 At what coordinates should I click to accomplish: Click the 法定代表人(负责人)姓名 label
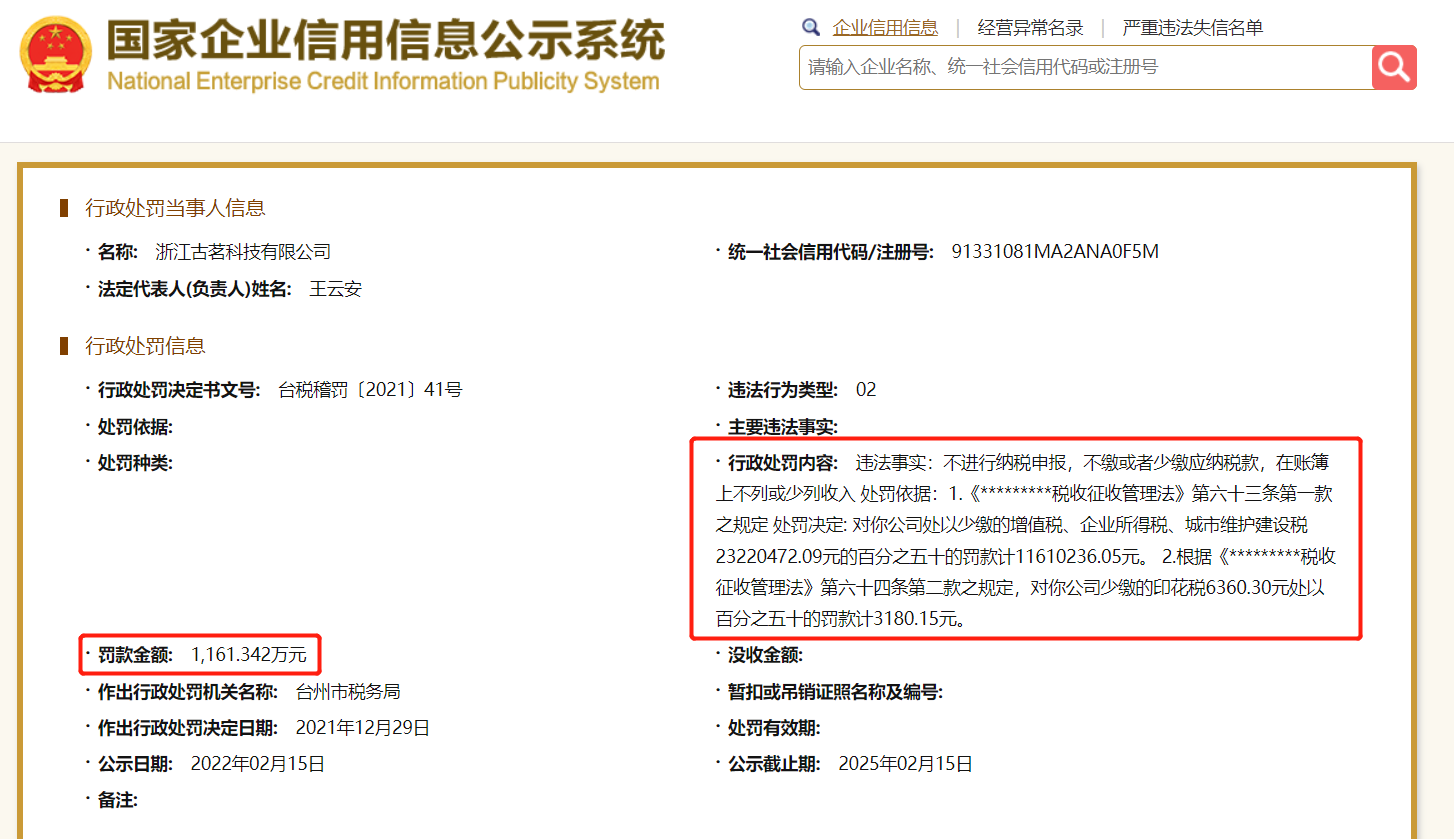tap(194, 290)
